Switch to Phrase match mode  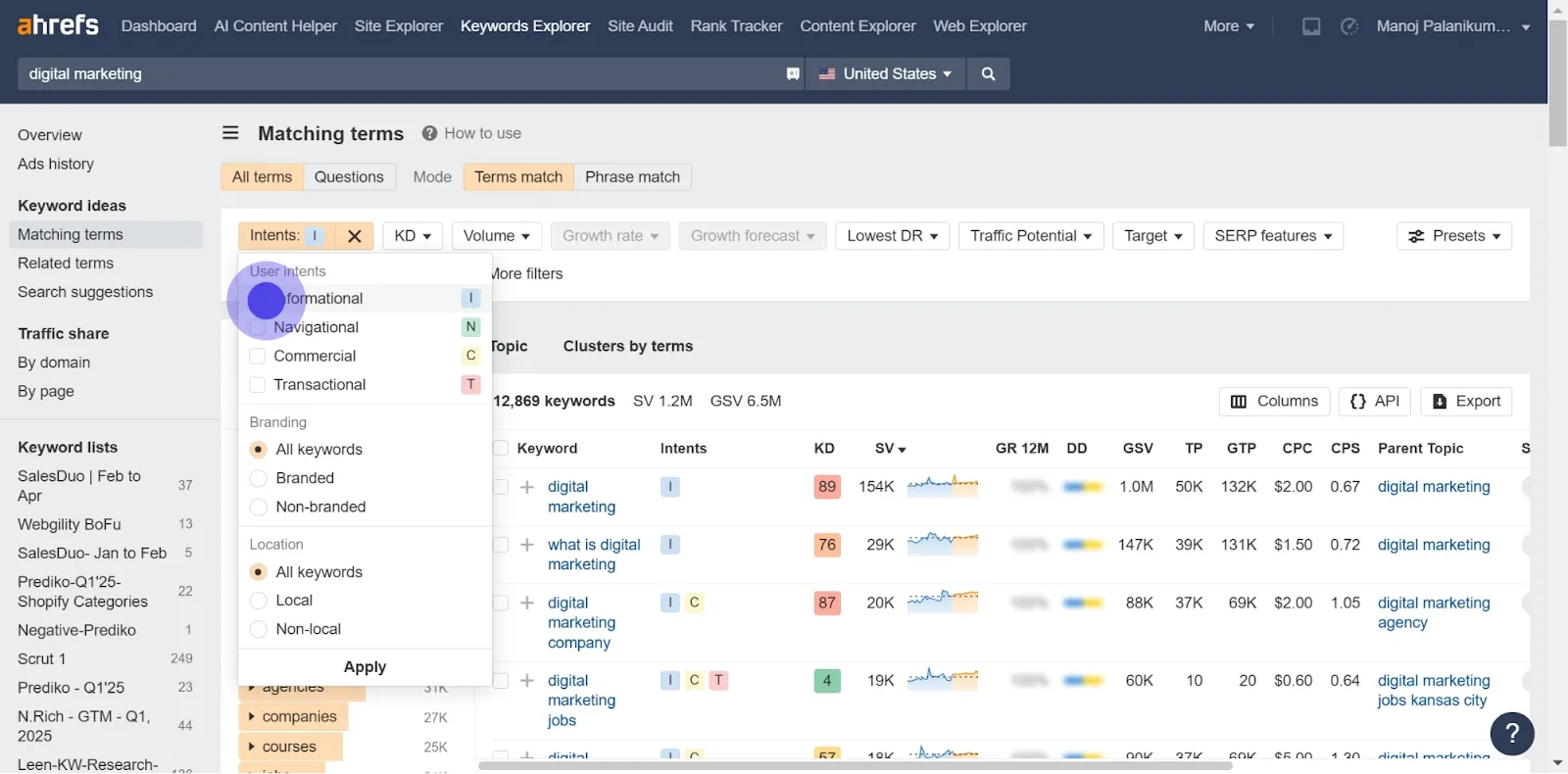pos(632,177)
